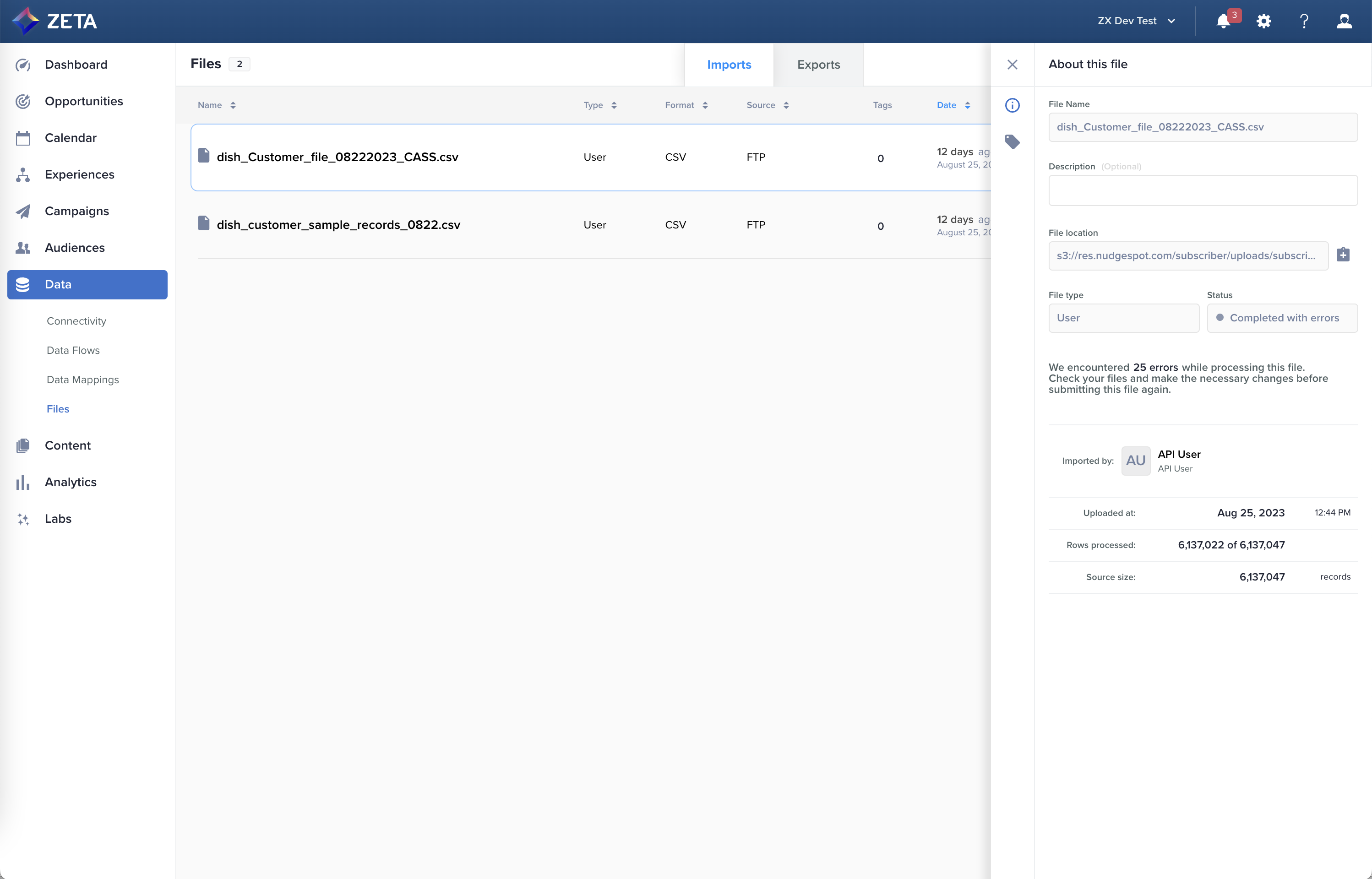Click the help question mark icon
Screen dimensions: 1372x879
(x=1304, y=21)
